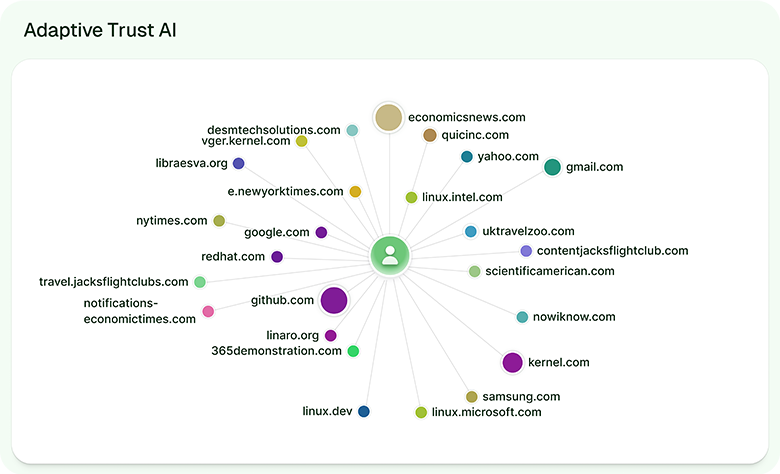Click the purple github.com node

point(334,300)
